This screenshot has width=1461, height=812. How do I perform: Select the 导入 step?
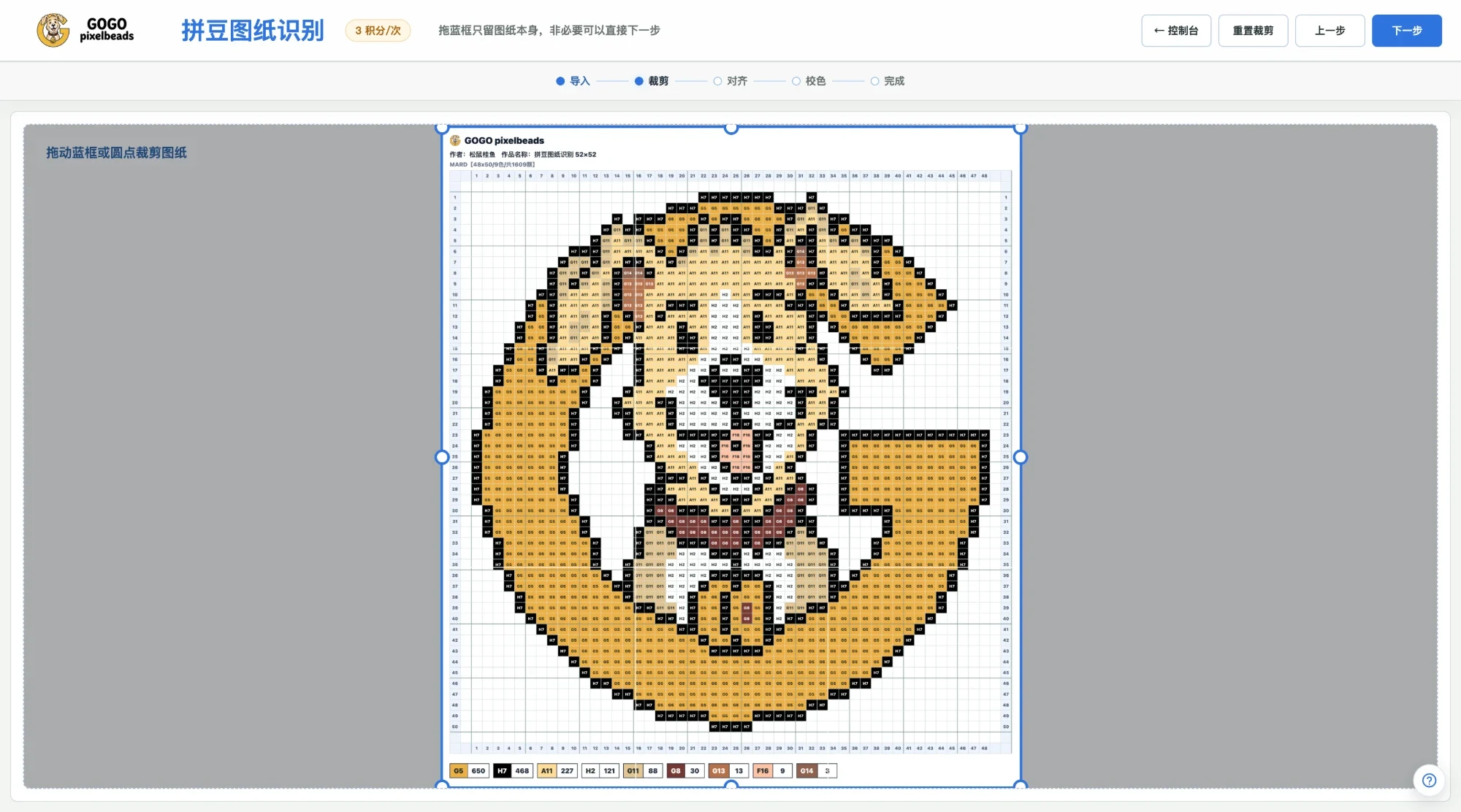click(573, 81)
